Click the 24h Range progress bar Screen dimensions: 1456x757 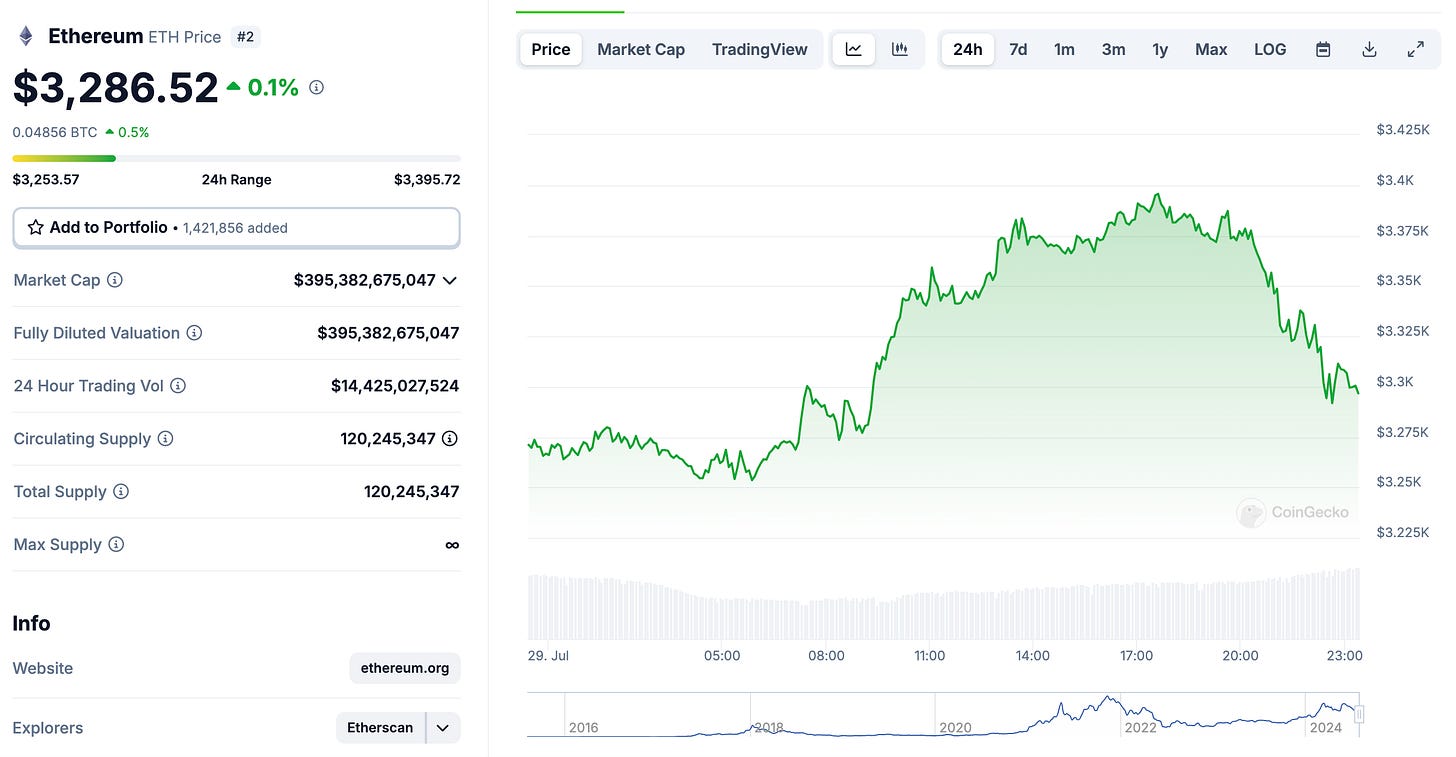(236, 158)
